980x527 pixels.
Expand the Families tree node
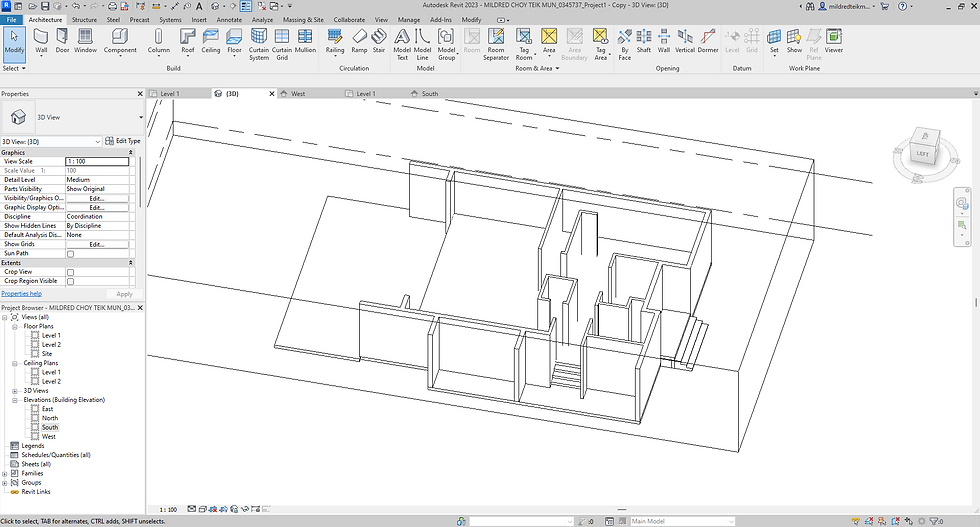tap(5, 474)
